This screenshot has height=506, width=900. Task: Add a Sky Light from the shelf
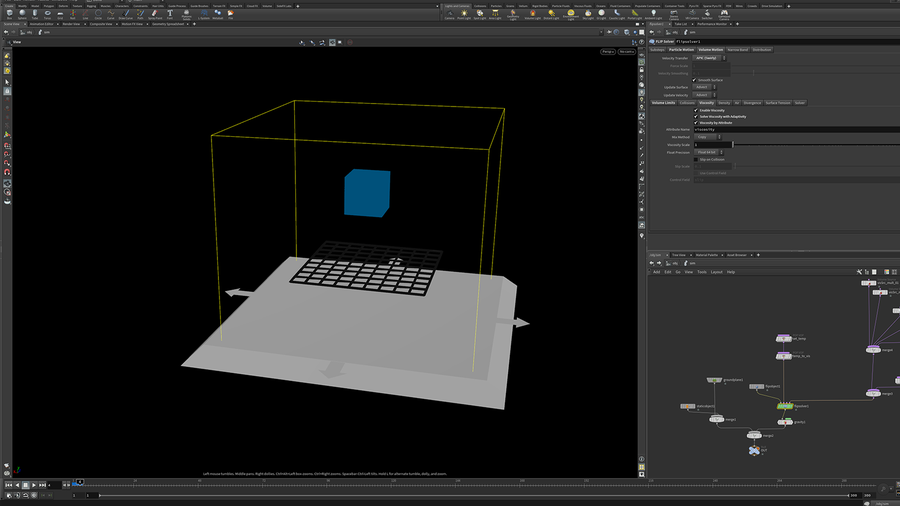tap(588, 14)
